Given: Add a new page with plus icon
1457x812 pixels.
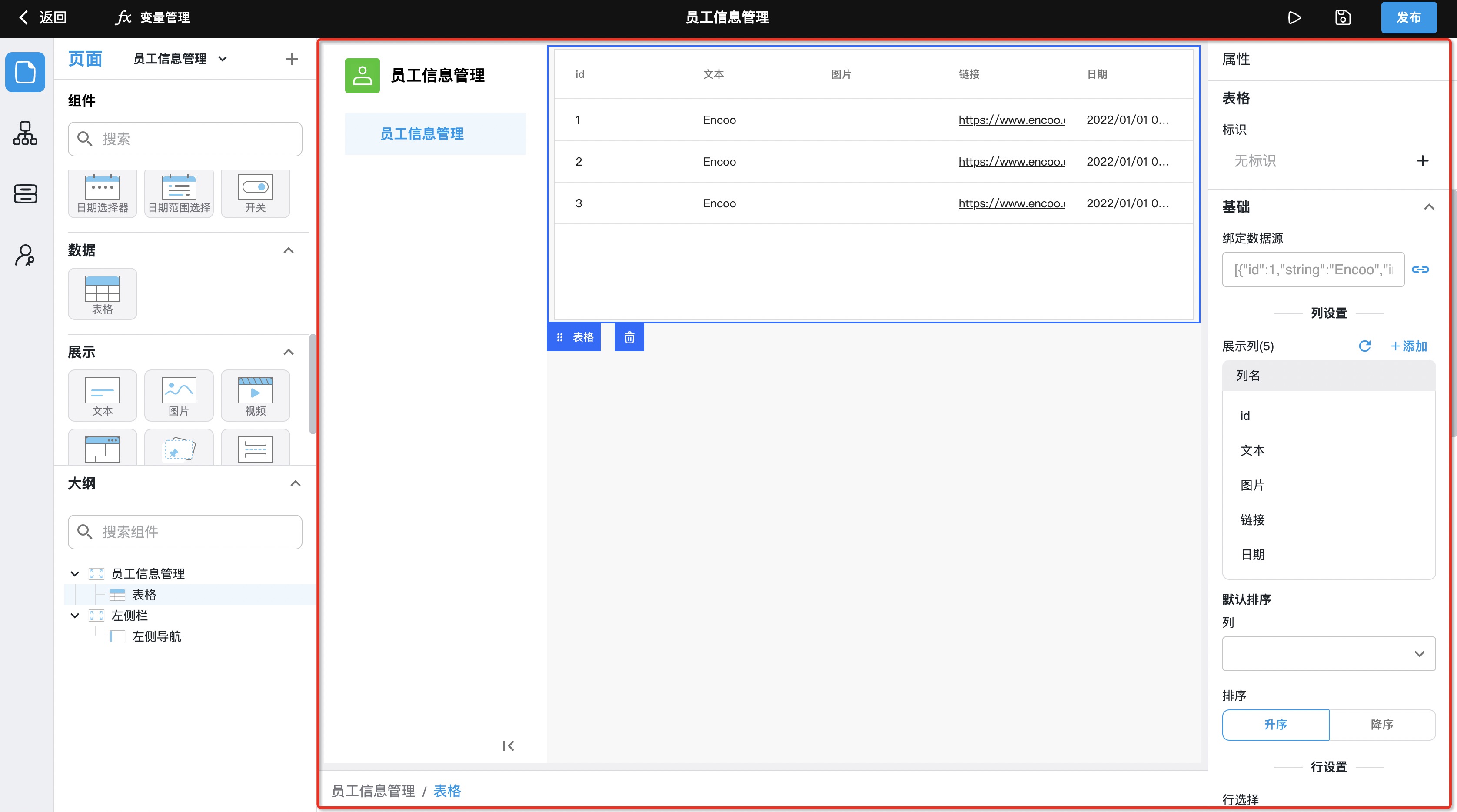Looking at the screenshot, I should [x=292, y=59].
